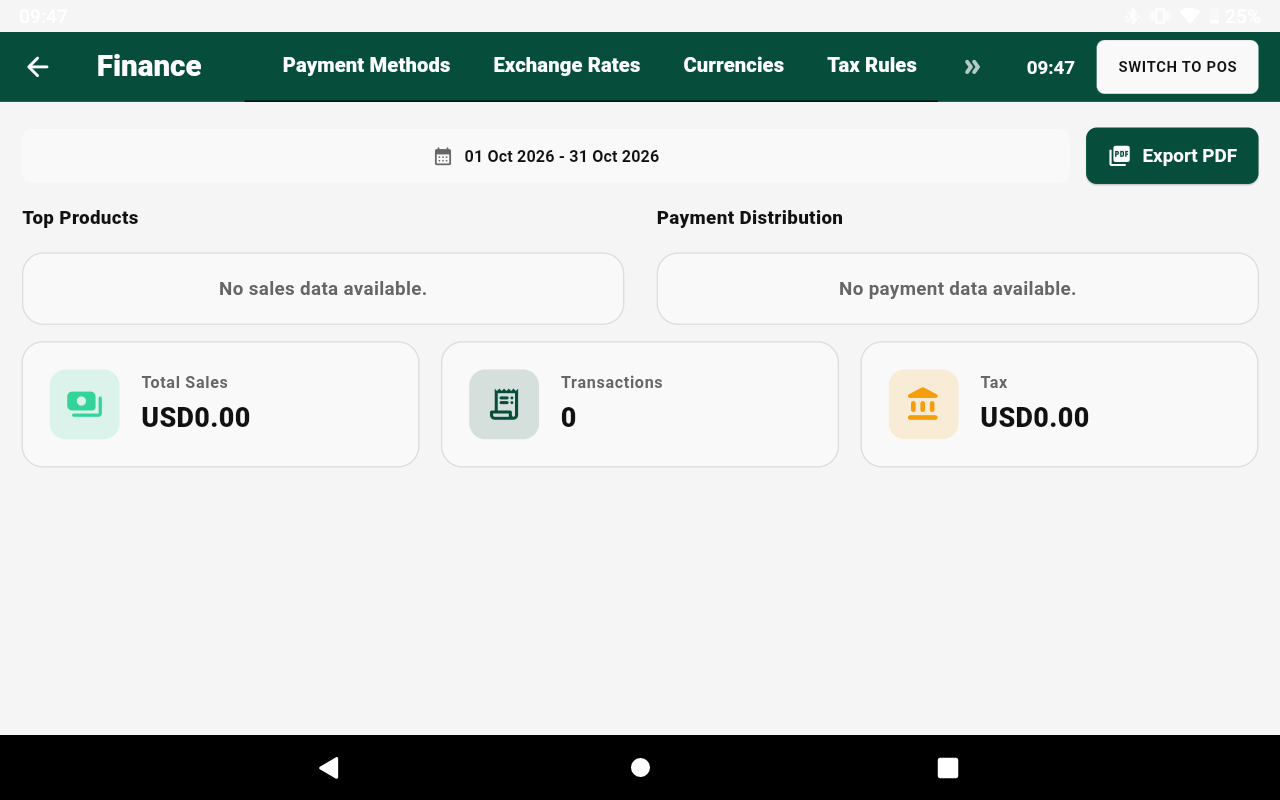Open the Total Sales cash icon
1280x800 pixels.
tap(85, 404)
